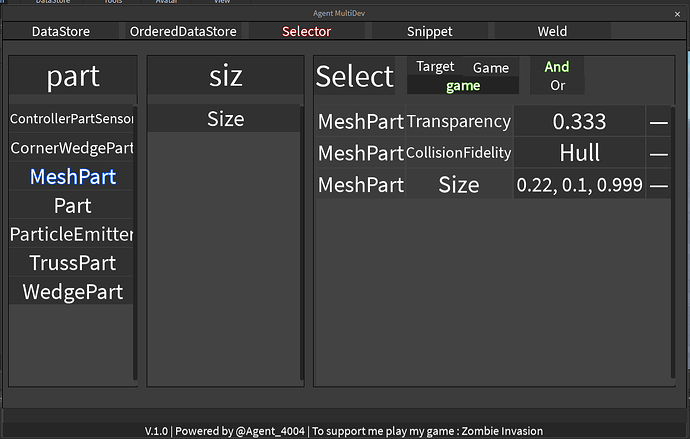
Task: Switch filter mode to Or
Action: pos(557,85)
